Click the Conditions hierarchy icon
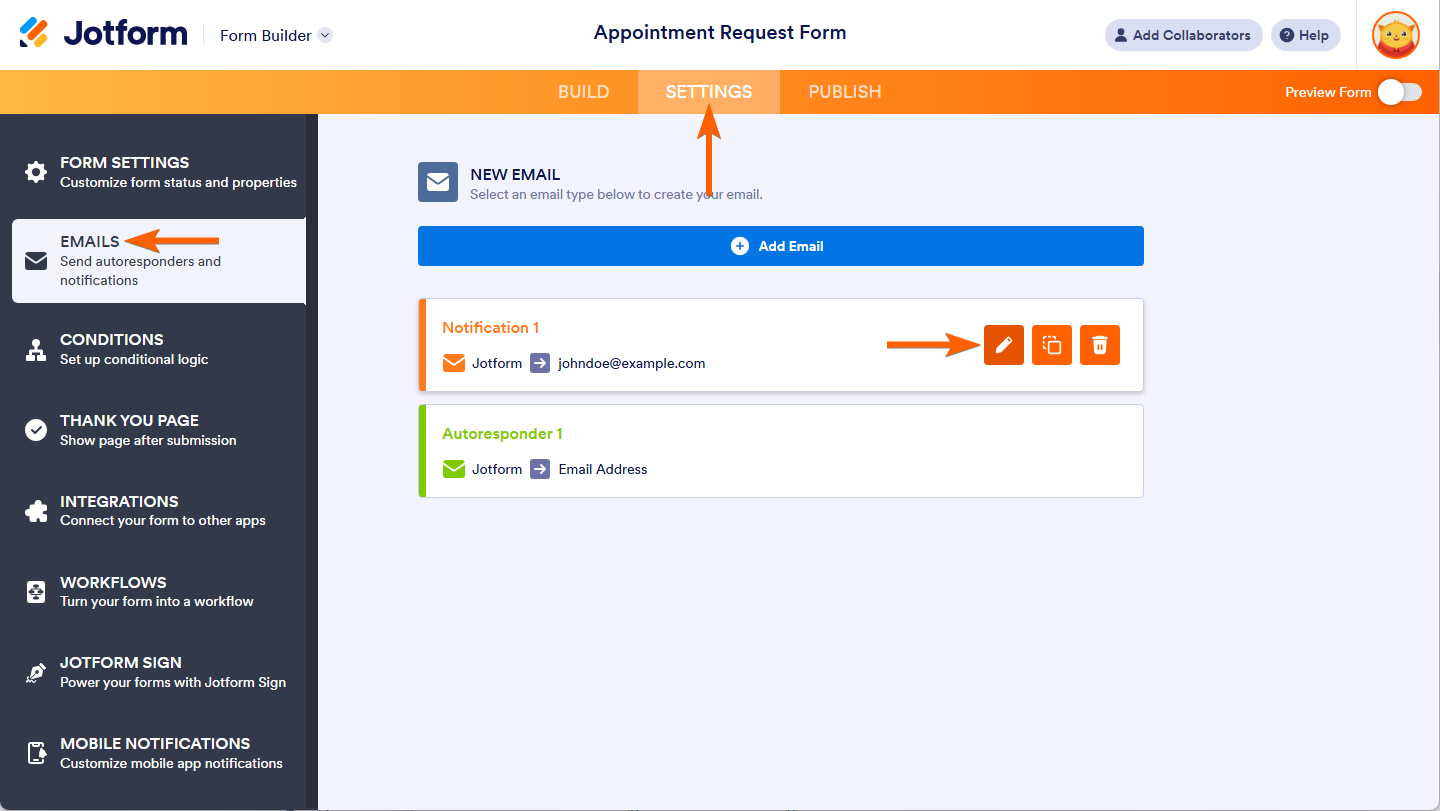Screen dimensions: 1440x811 click(36, 350)
